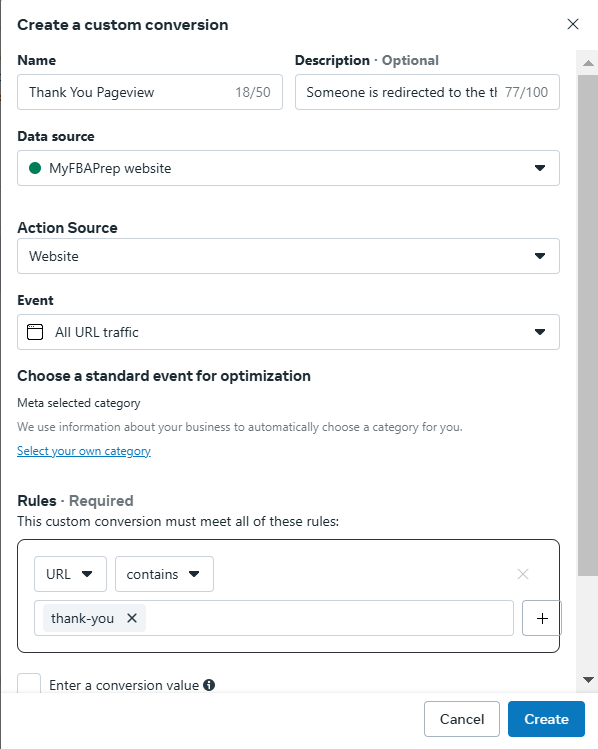This screenshot has height=749, width=598.
Task: Create the custom conversion
Action: coord(546,719)
